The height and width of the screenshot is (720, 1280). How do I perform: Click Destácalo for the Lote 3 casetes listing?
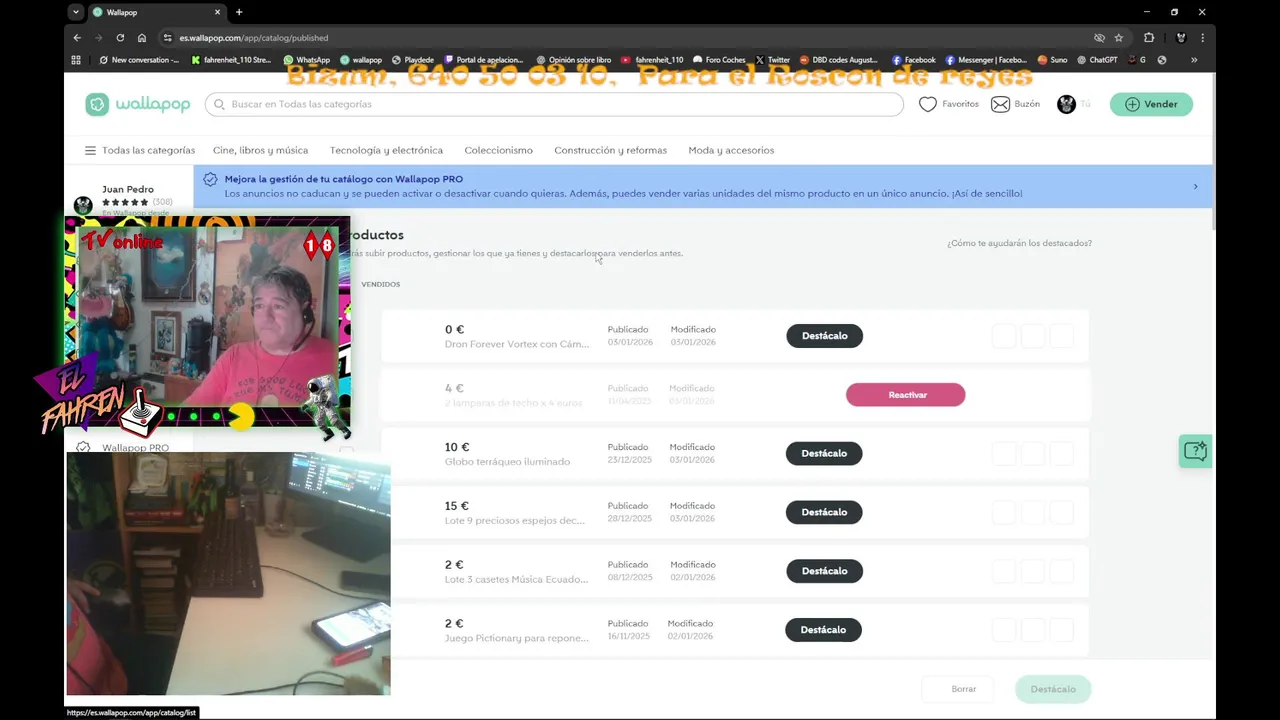(824, 571)
